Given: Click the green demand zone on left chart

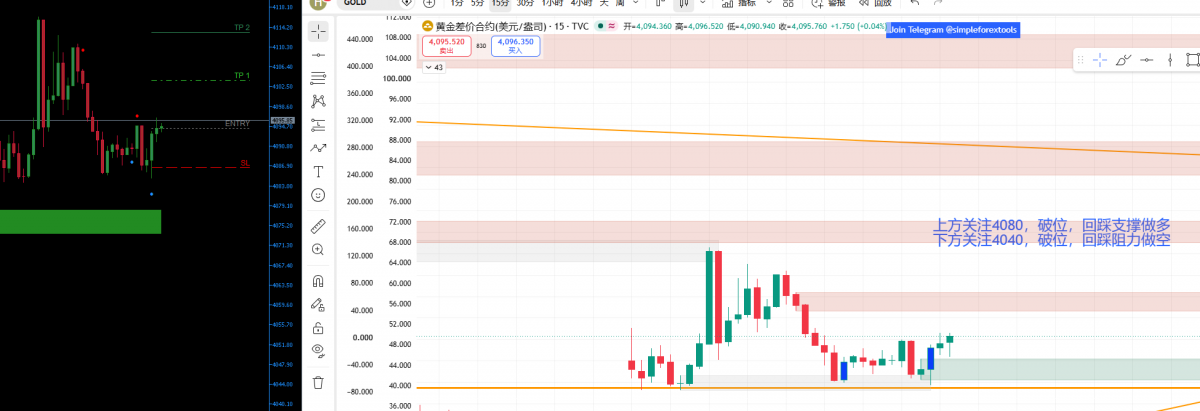Looking at the screenshot, I should tap(80, 222).
